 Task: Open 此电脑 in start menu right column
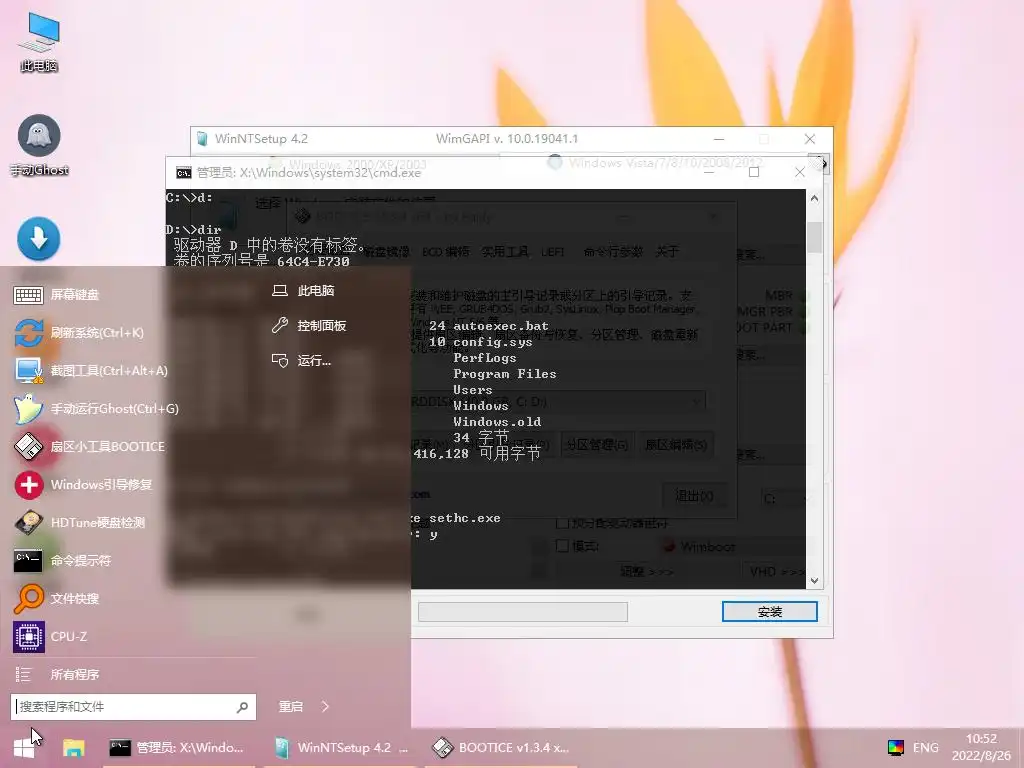pyautogui.click(x=304, y=291)
